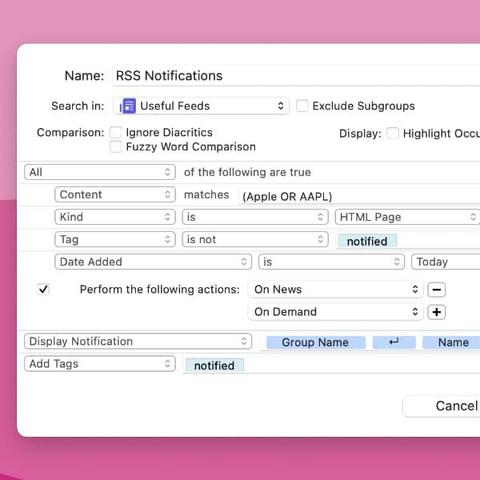Image resolution: width=480 pixels, height=480 pixels.
Task: Click the (Apple OR AAPL) content field
Action: tap(359, 196)
